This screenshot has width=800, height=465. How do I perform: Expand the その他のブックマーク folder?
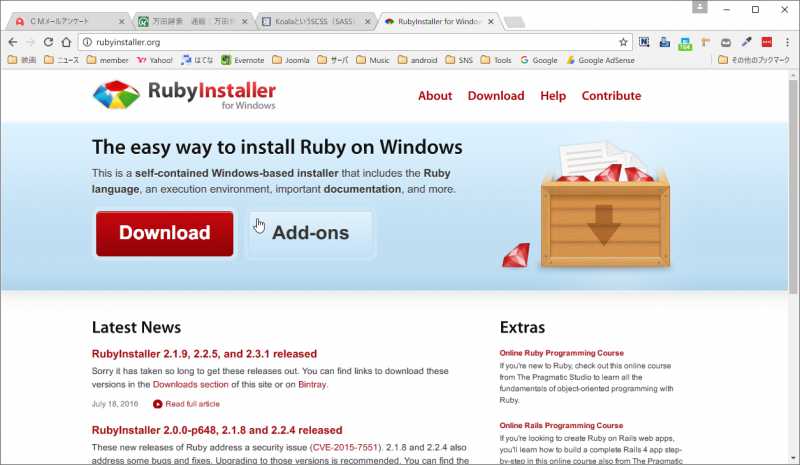tap(754, 60)
